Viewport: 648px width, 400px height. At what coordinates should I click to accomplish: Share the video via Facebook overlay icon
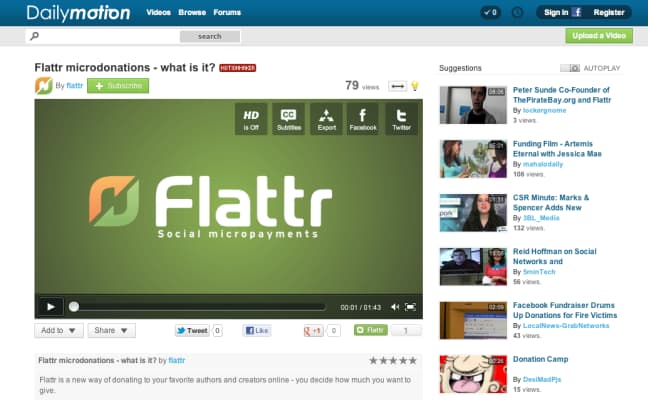363,118
